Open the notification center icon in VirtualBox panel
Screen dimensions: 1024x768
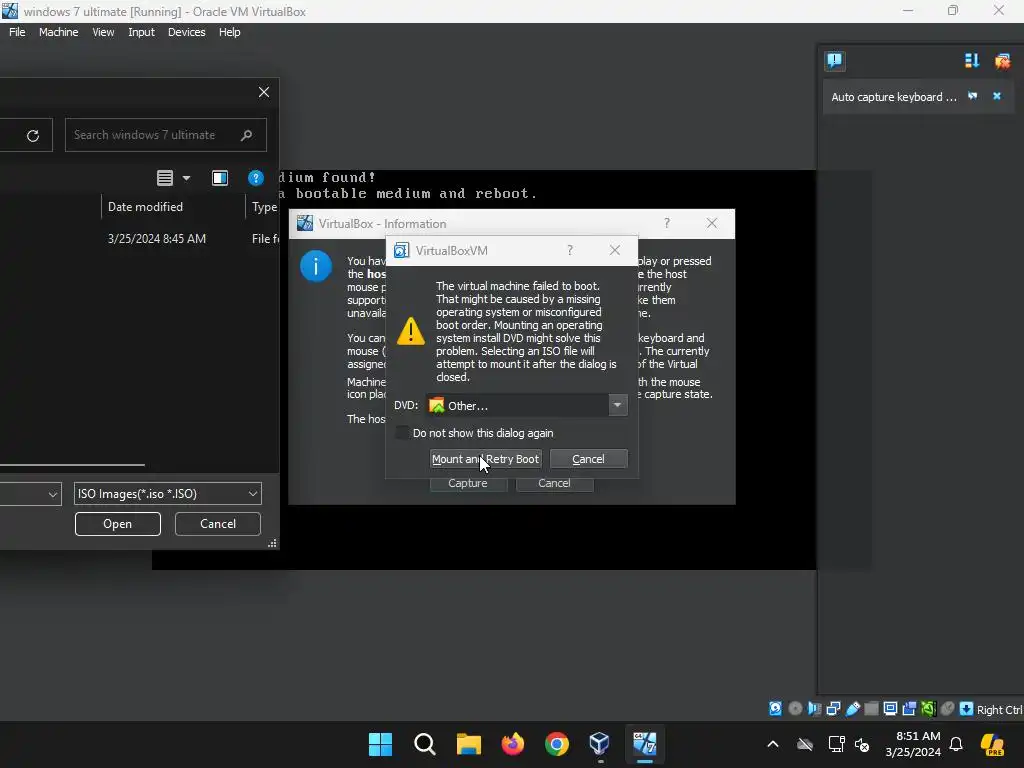click(834, 61)
